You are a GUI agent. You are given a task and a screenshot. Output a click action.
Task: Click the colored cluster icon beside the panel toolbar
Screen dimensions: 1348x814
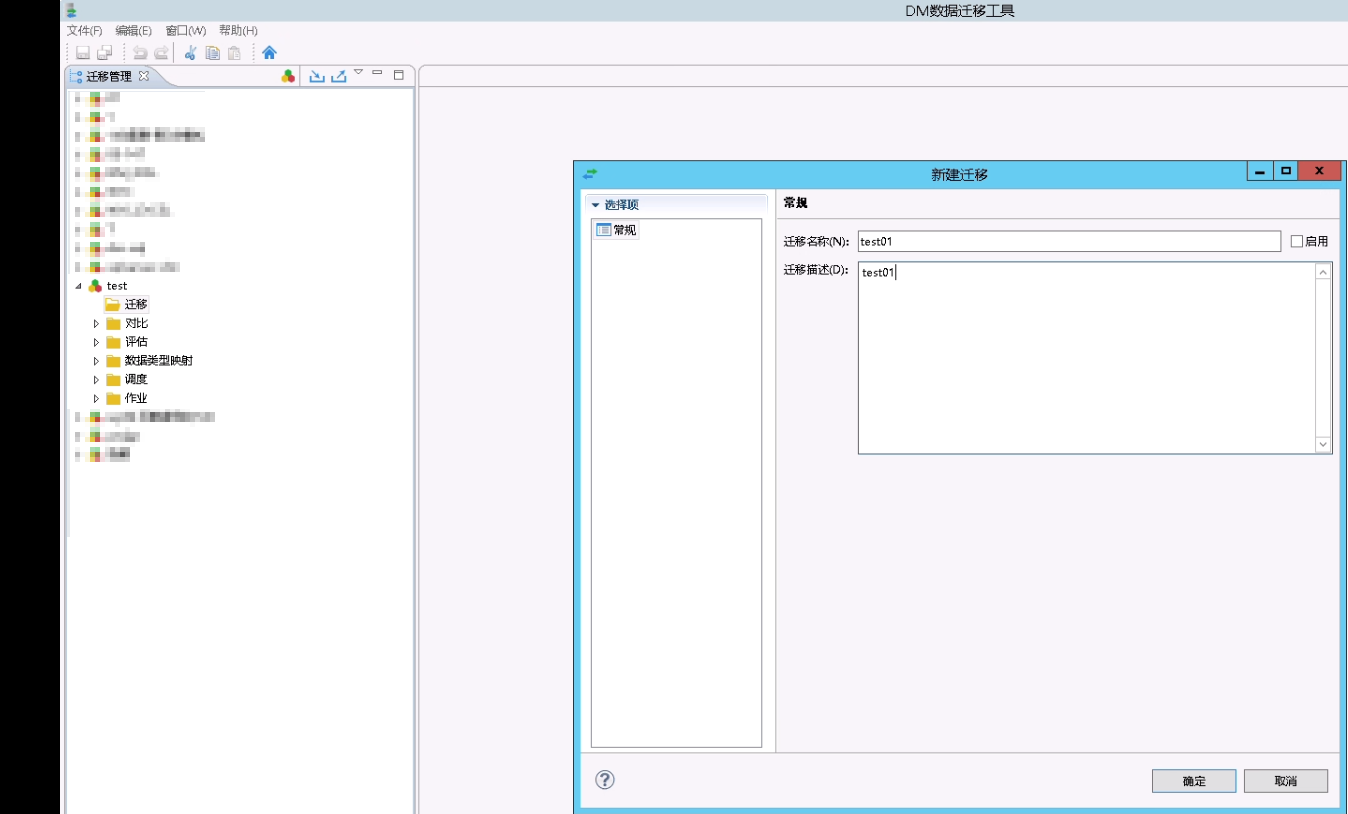pos(288,75)
